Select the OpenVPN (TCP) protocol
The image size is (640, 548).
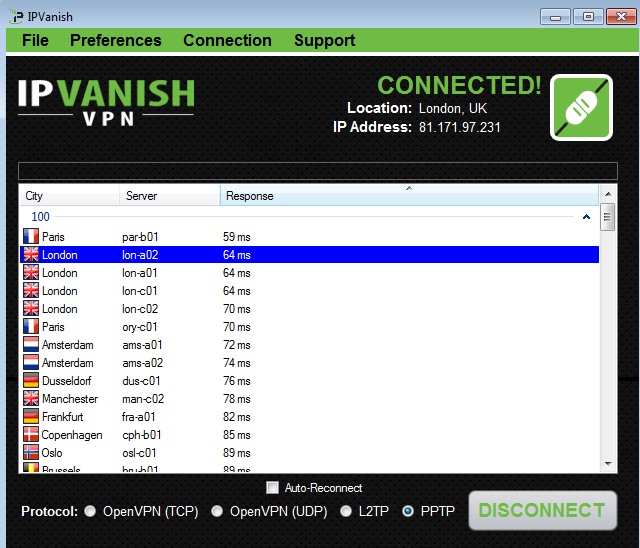90,511
